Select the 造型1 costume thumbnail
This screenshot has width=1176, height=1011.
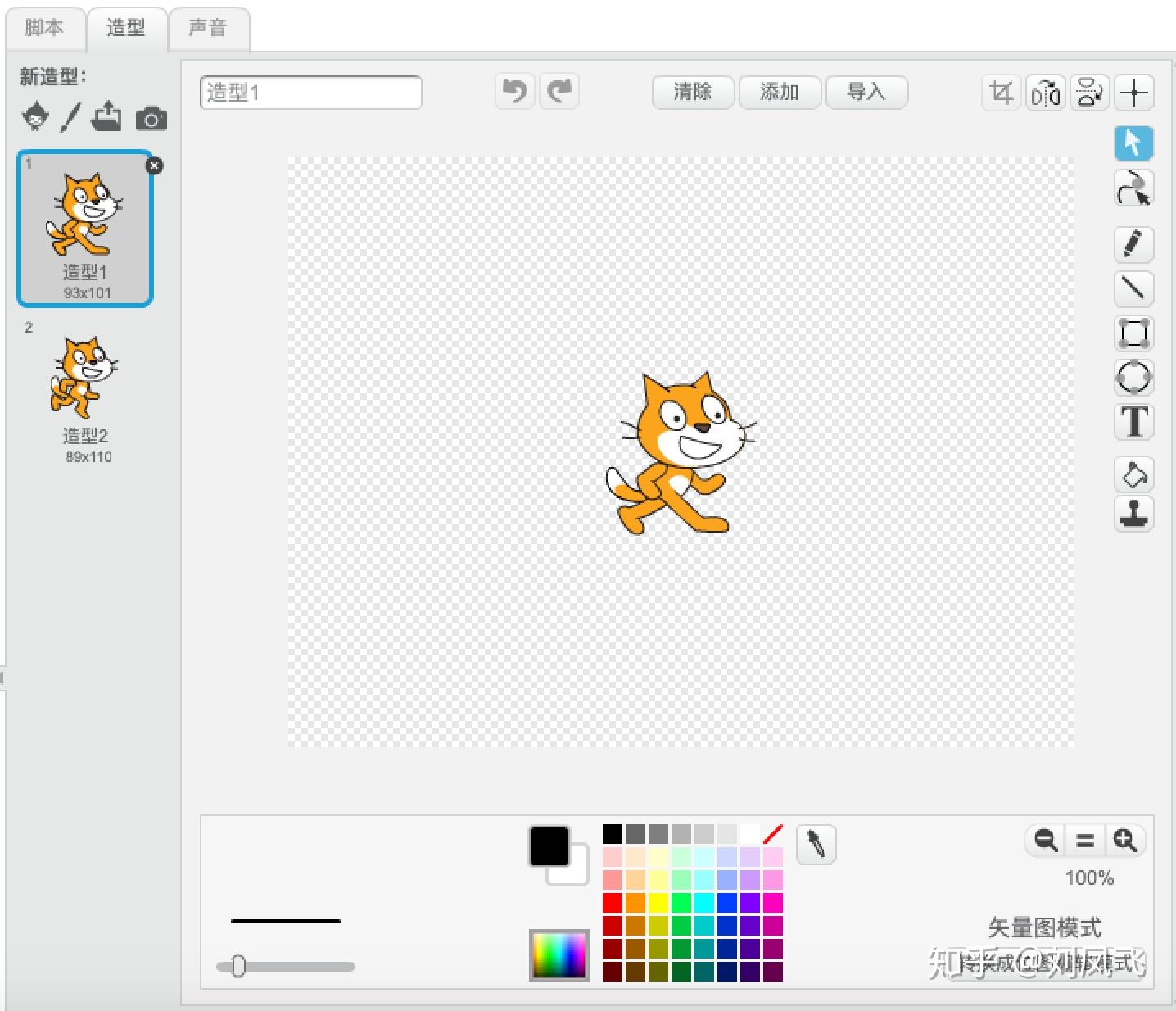85,229
